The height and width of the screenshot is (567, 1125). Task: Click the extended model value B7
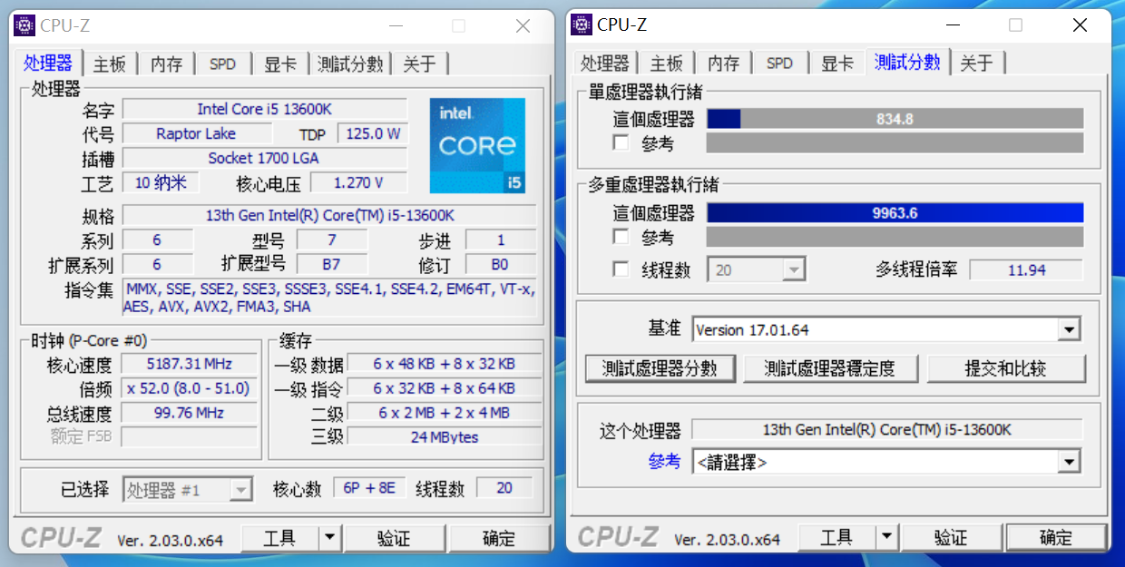point(331,264)
